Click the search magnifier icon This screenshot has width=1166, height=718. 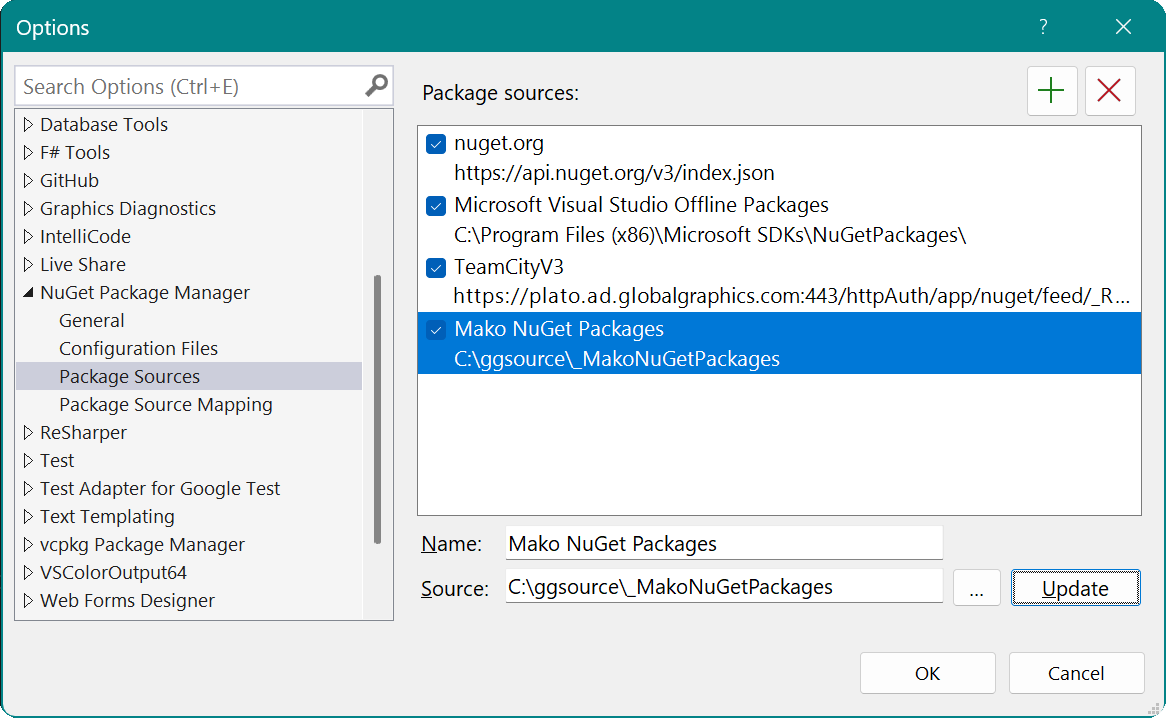pos(376,86)
